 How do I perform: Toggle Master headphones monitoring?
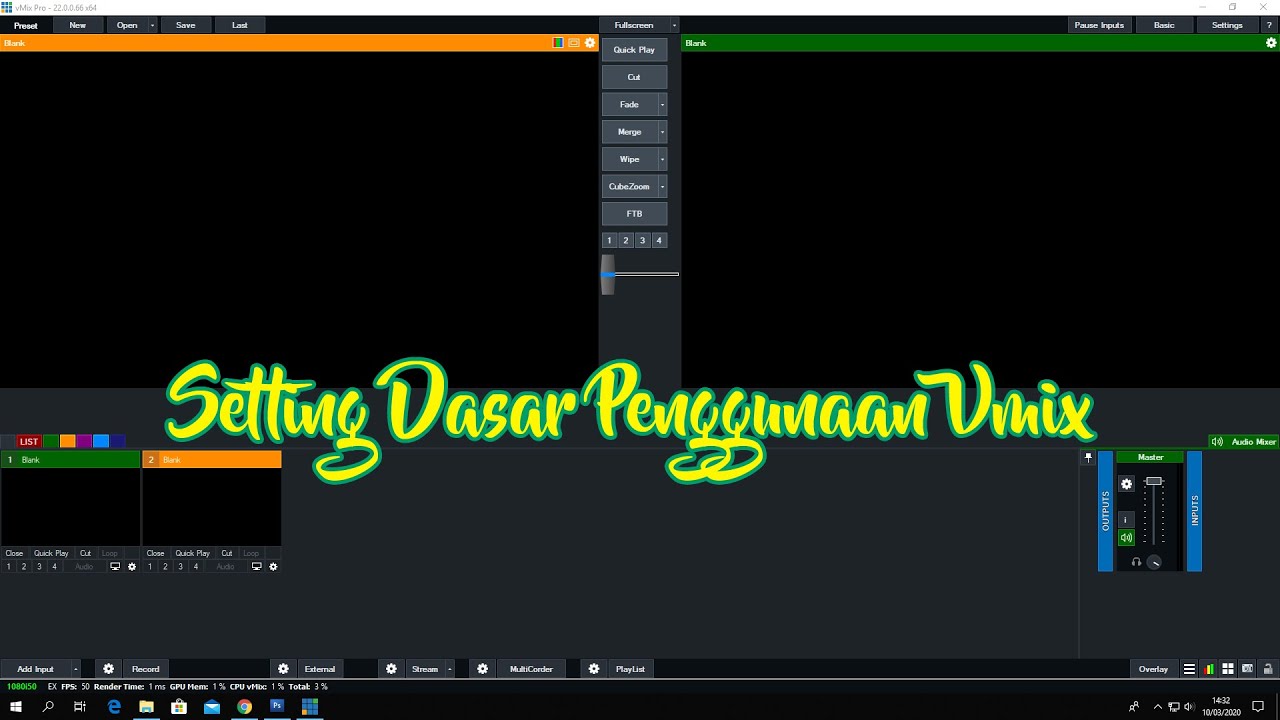1136,562
